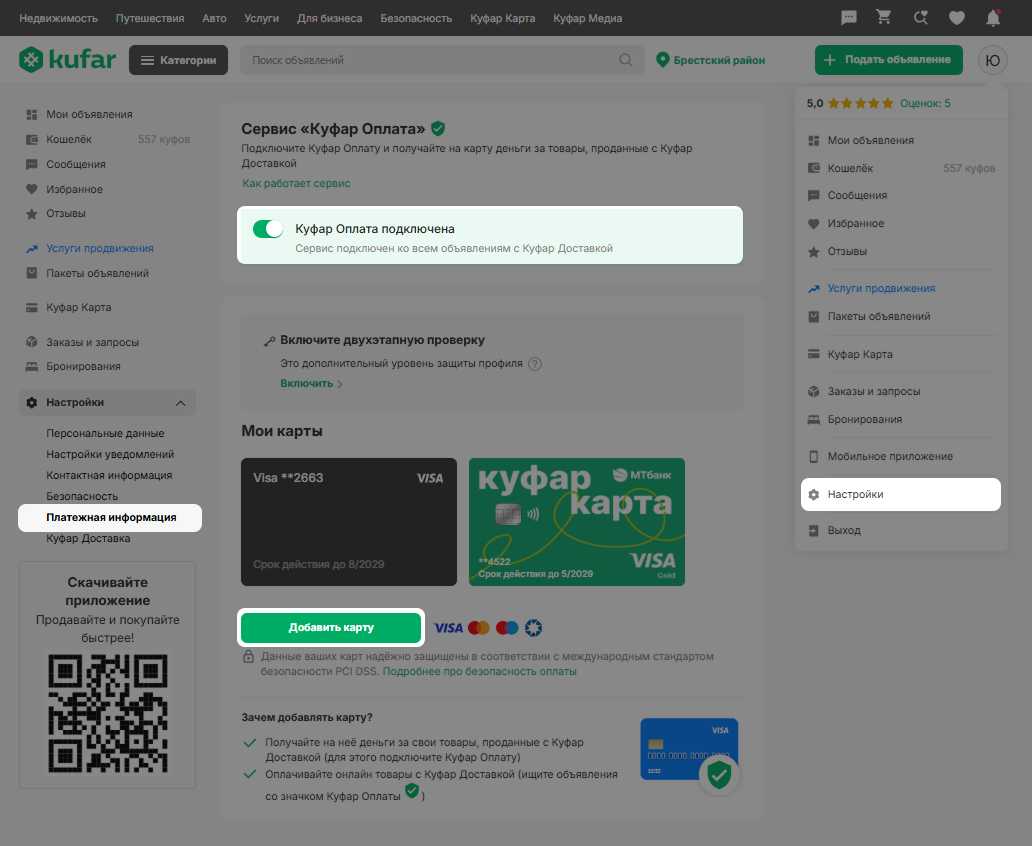
Task: Open Для бизнеса in the top menu
Action: (x=329, y=18)
